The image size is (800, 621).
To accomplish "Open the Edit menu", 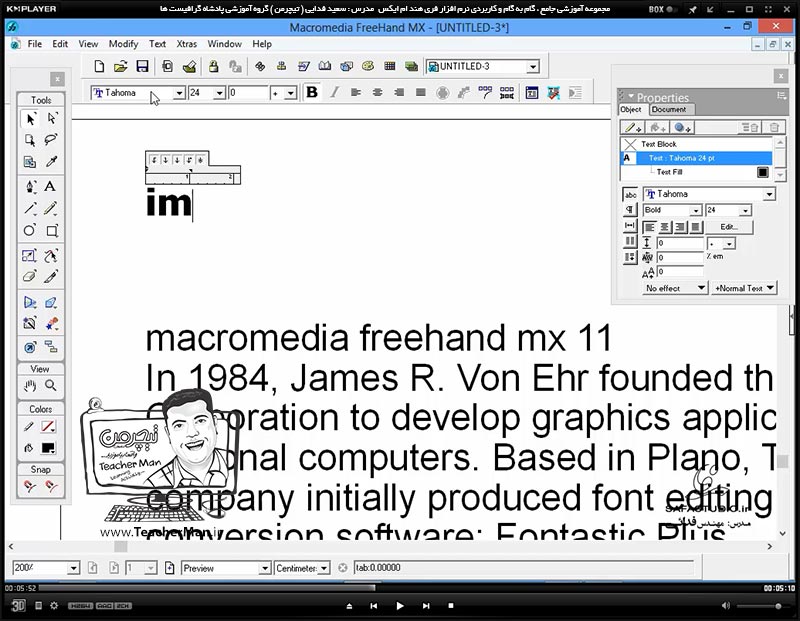I will [60, 44].
